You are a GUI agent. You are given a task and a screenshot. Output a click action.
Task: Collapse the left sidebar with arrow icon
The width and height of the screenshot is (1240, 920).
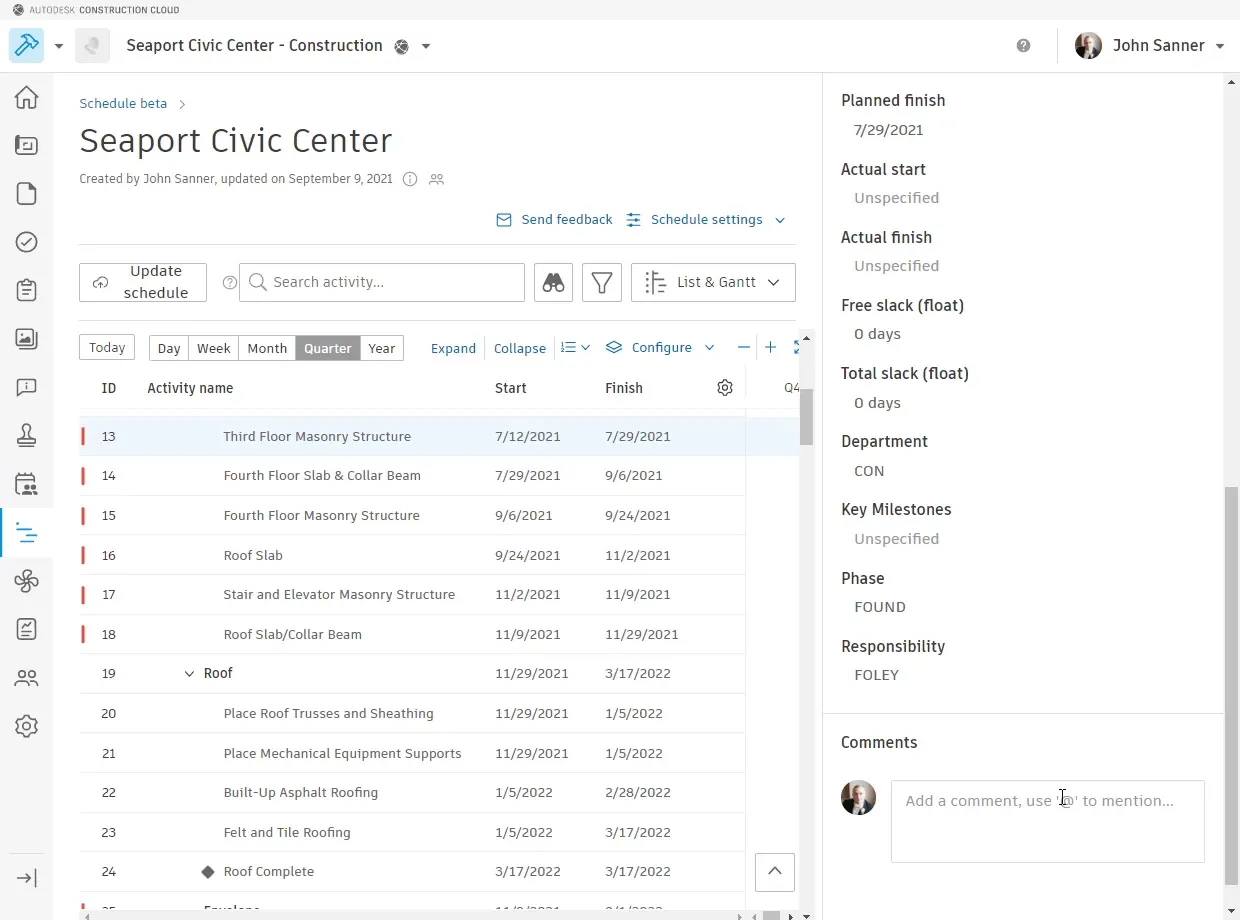click(x=26, y=878)
